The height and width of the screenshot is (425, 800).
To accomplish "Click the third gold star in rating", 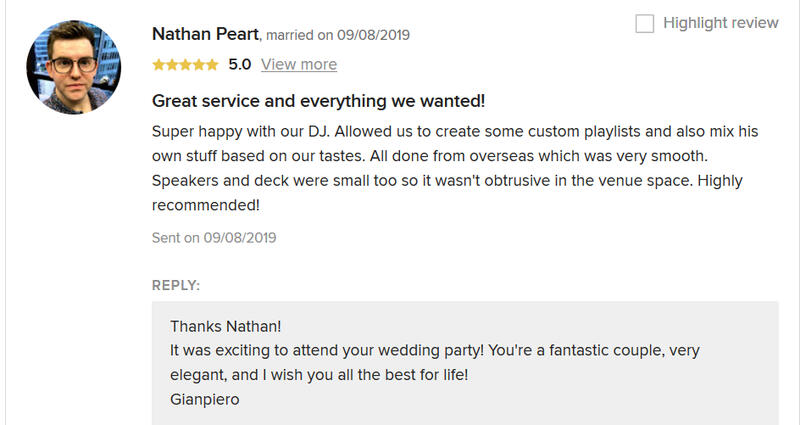I will (185, 65).
